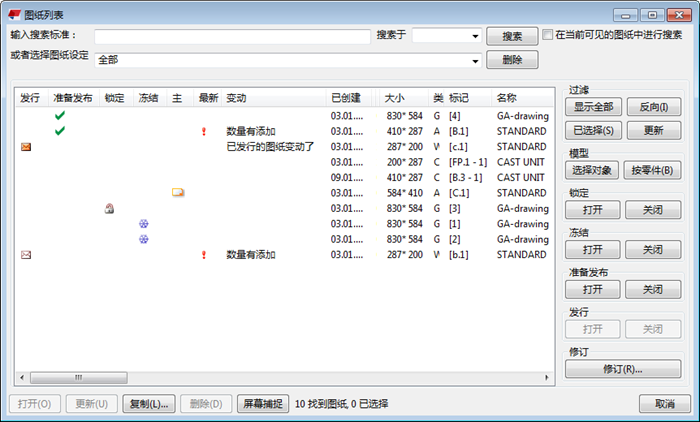
Task: Click the right arrow of horizontal scrollbar
Action: tap(547, 378)
